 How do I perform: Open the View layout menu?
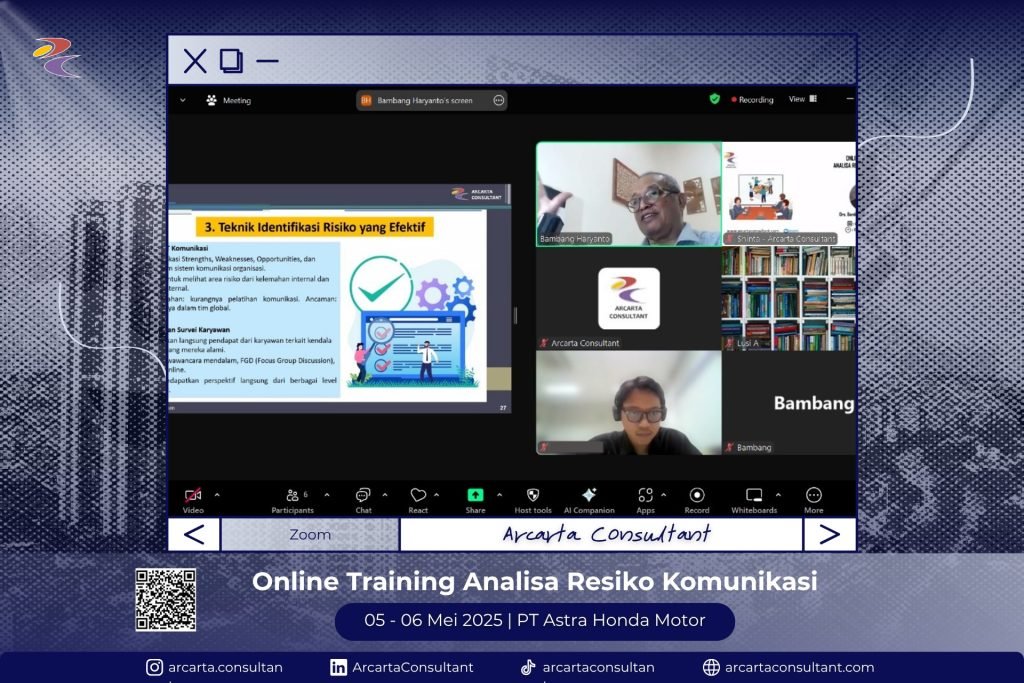(802, 99)
